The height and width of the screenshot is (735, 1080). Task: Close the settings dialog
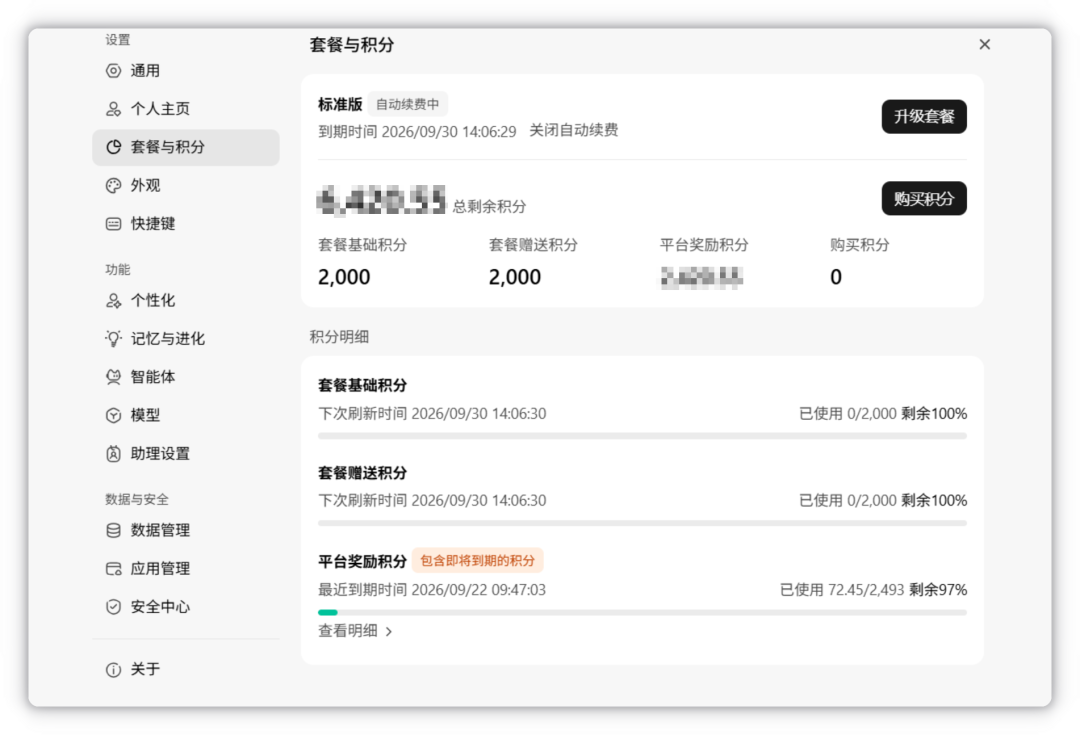click(x=984, y=44)
